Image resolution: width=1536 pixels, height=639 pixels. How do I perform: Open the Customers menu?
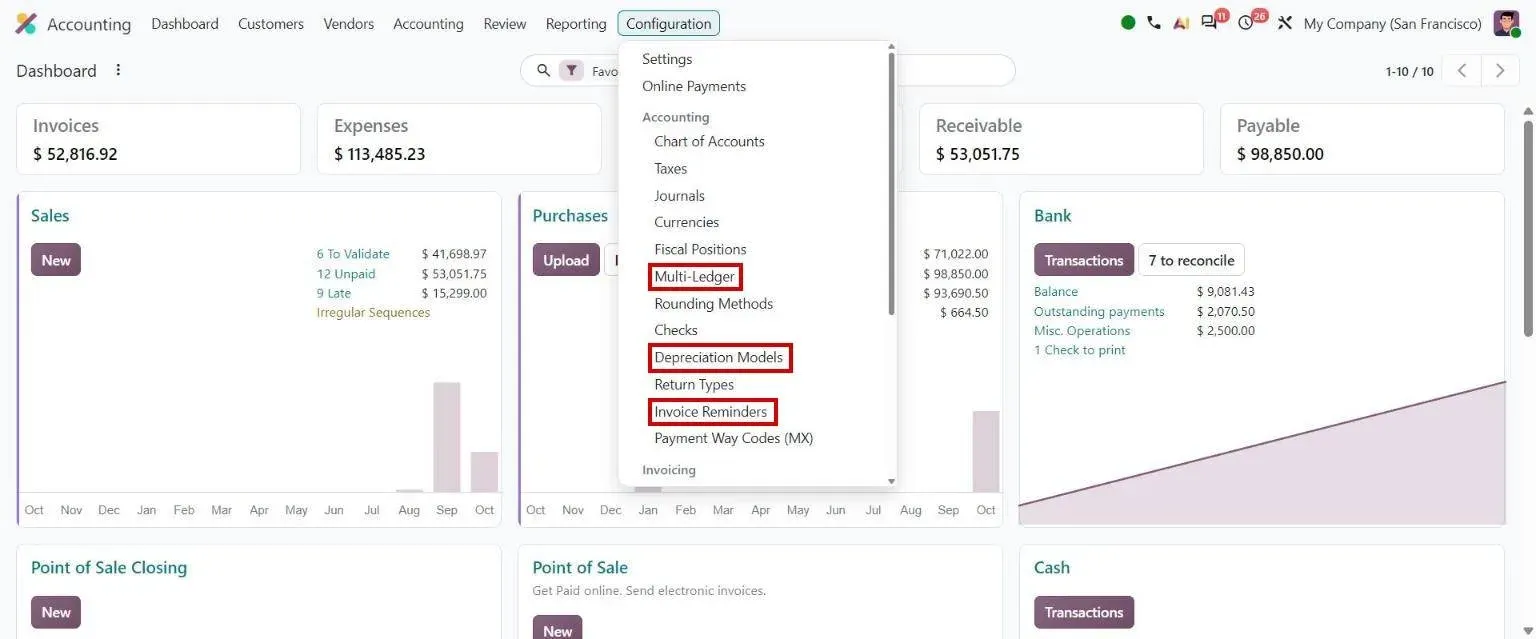pyautogui.click(x=271, y=23)
